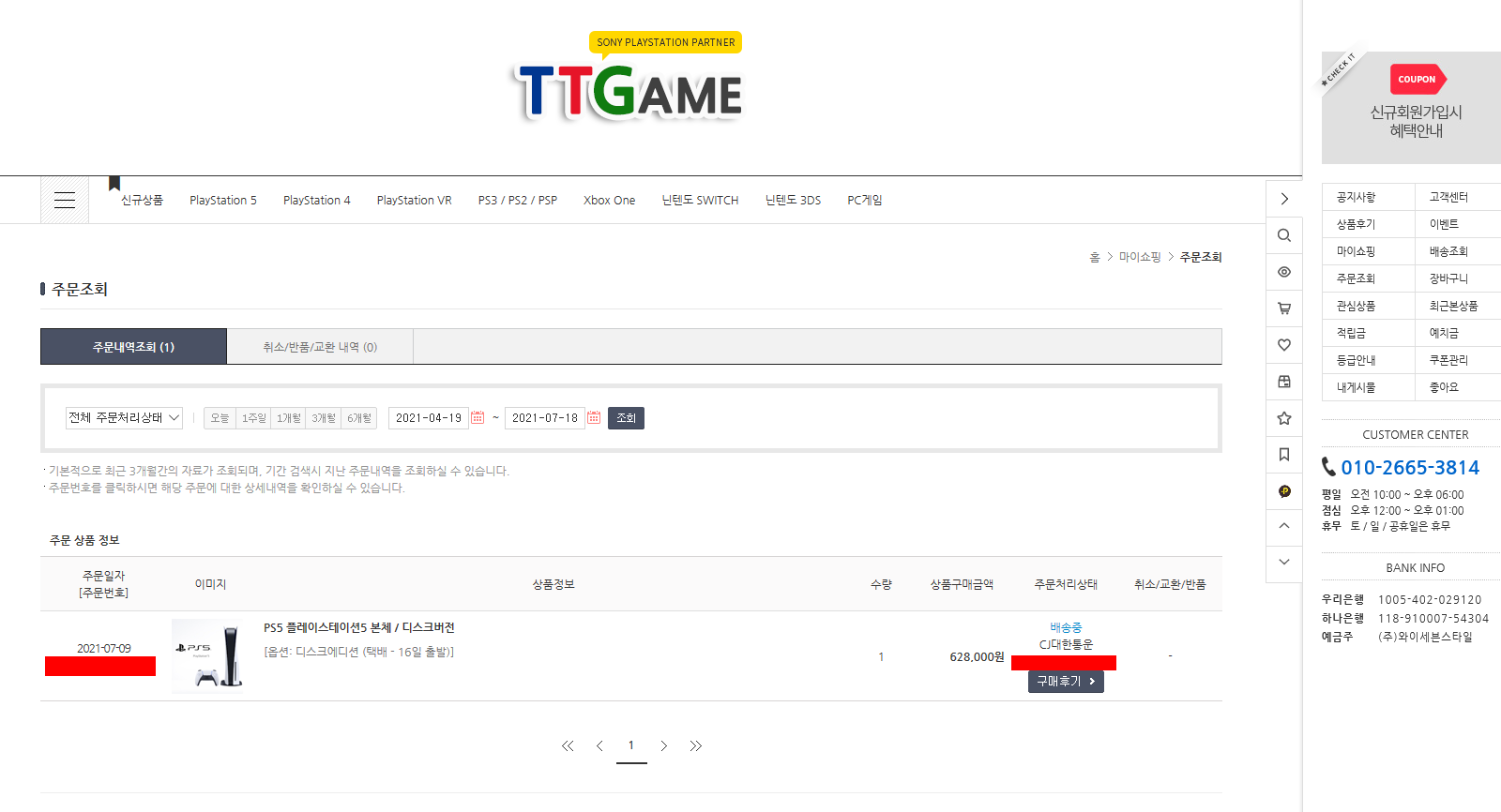Open the Xbox One category
The height and width of the screenshot is (812, 1501).
[610, 200]
